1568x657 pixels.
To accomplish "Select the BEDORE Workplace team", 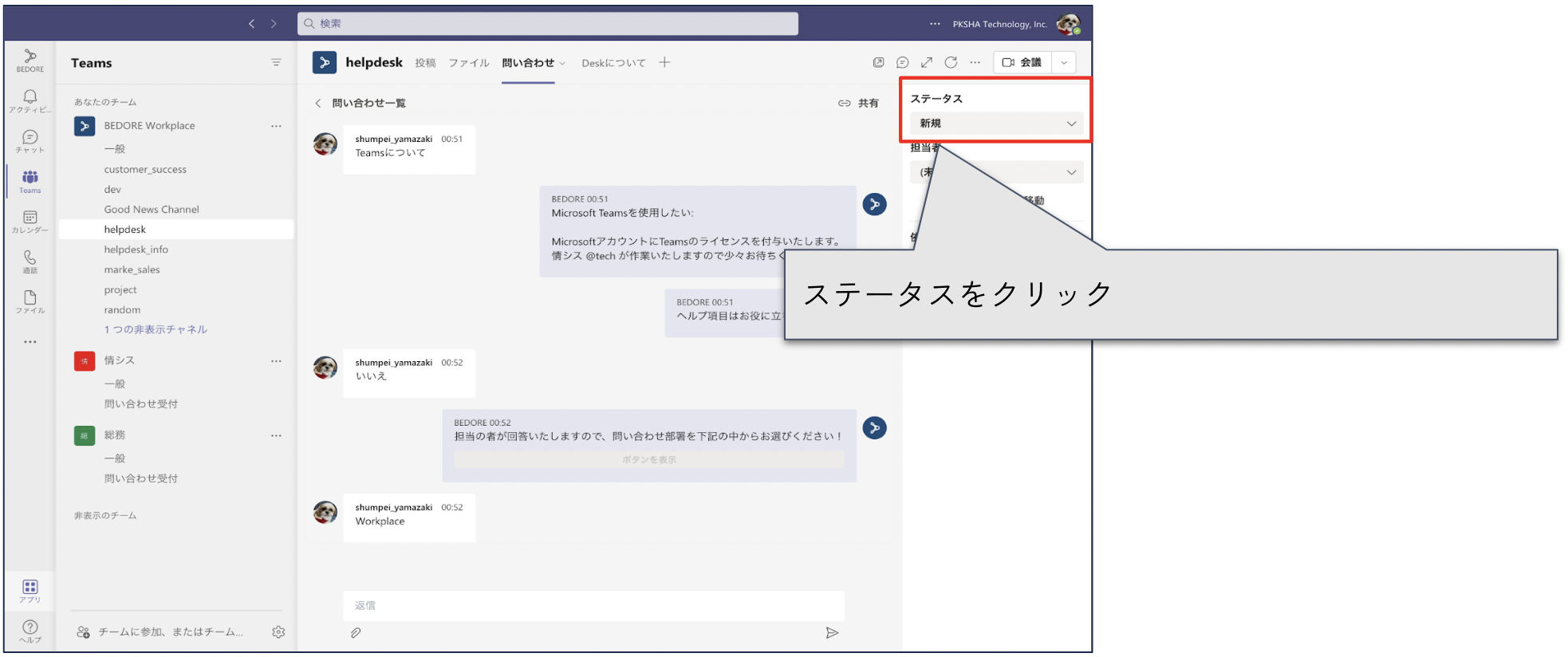I will click(x=149, y=126).
